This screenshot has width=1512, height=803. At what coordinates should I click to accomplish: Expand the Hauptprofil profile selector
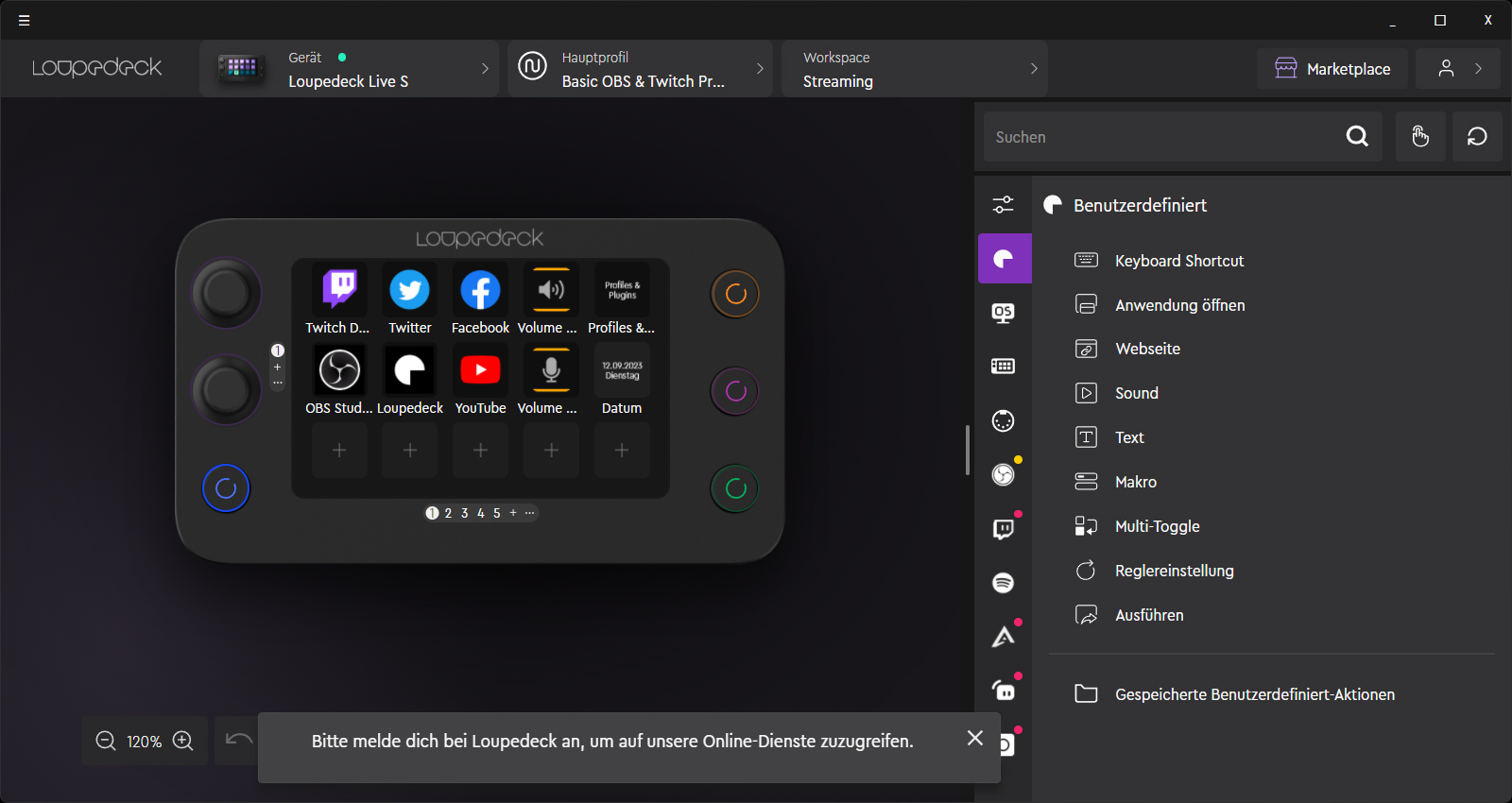pos(640,68)
